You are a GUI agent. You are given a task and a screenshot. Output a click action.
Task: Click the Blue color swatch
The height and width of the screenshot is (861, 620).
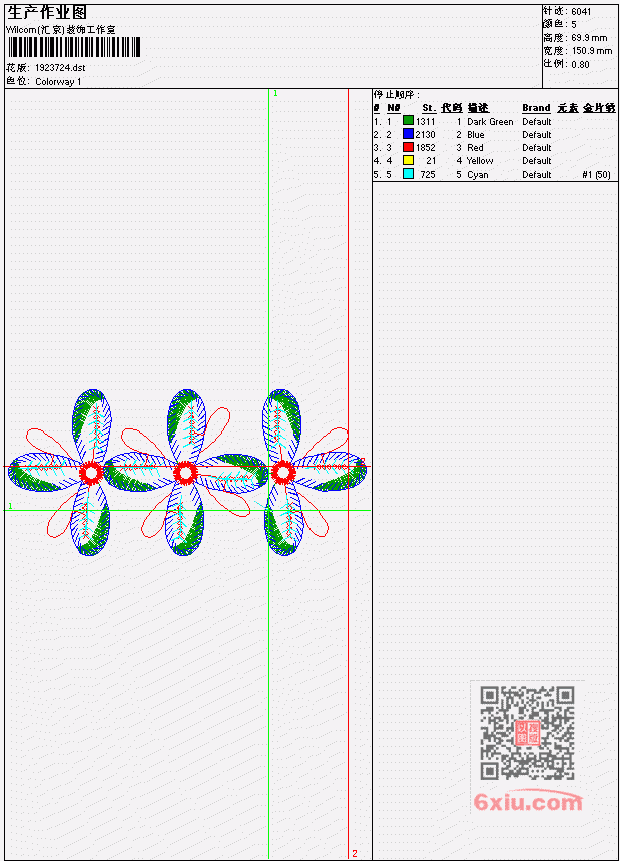tap(408, 133)
